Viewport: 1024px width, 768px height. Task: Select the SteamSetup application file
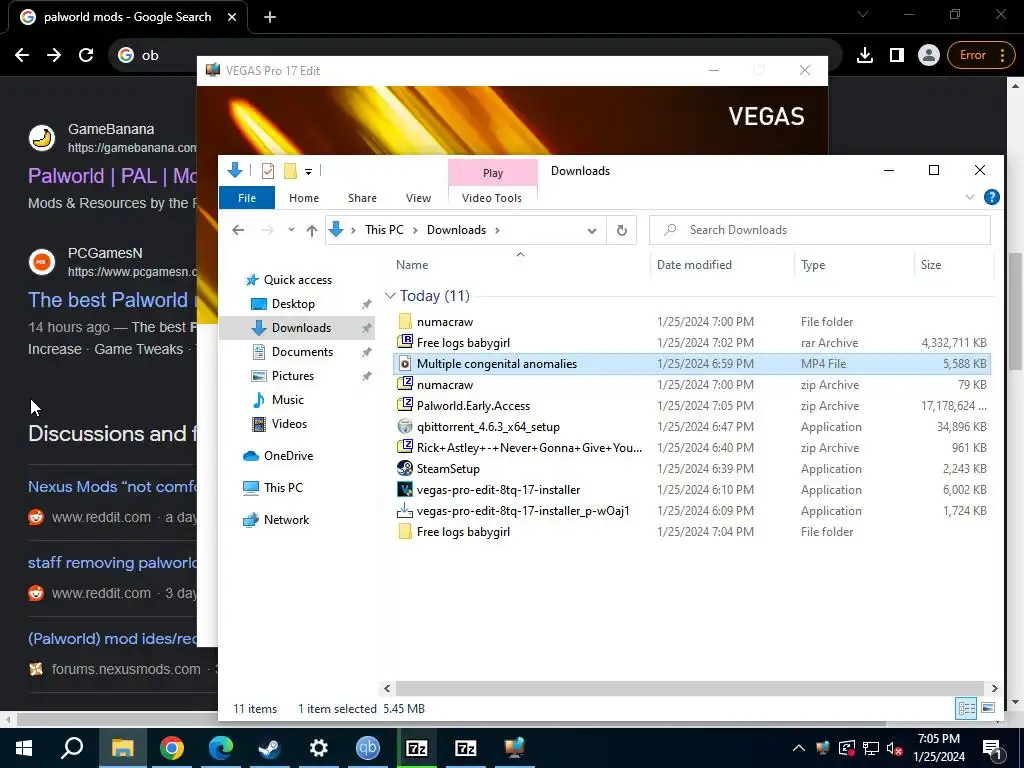pyautogui.click(x=448, y=468)
